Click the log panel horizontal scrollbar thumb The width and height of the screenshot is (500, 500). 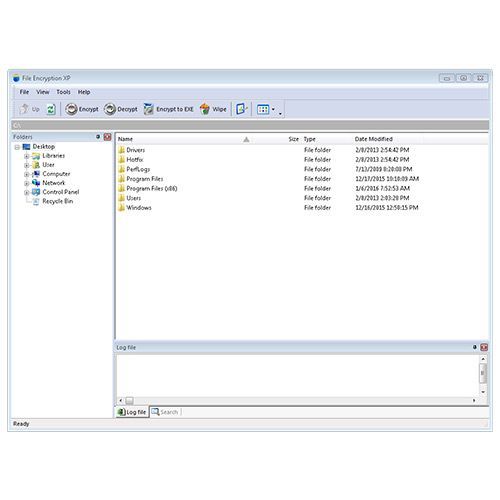pos(130,400)
